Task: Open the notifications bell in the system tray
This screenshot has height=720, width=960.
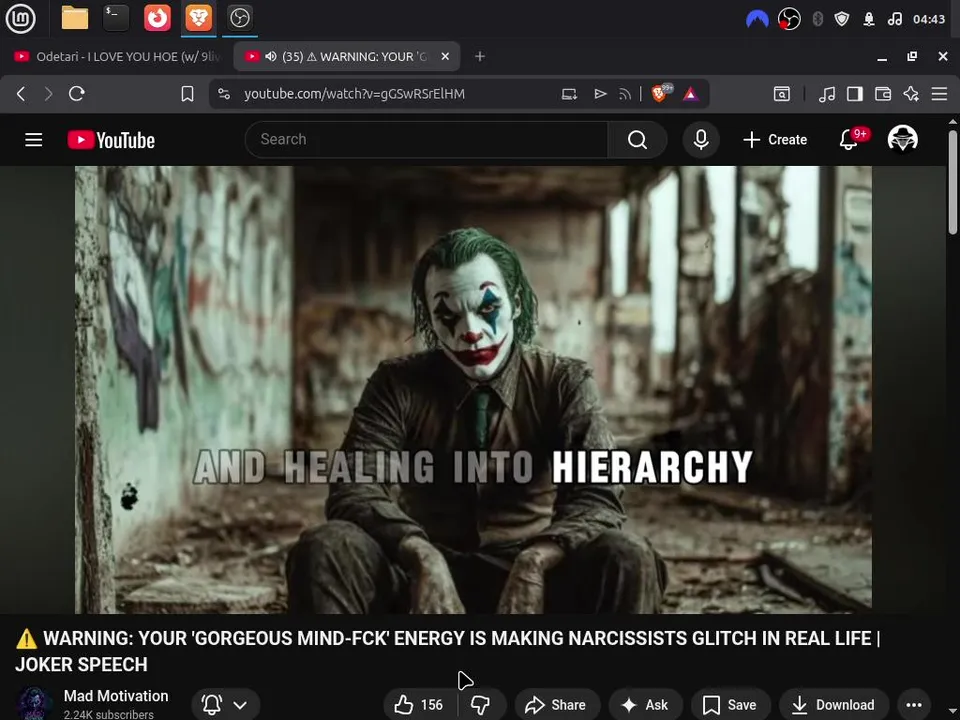Action: coord(869,19)
